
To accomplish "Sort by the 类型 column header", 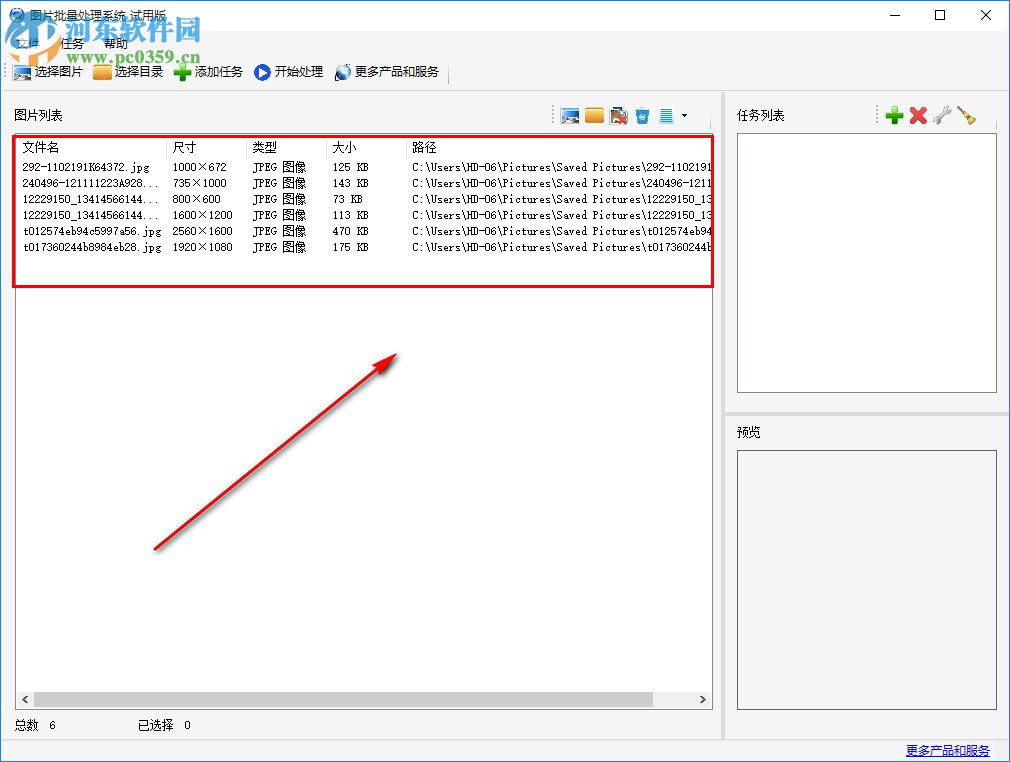I will tap(287, 148).
